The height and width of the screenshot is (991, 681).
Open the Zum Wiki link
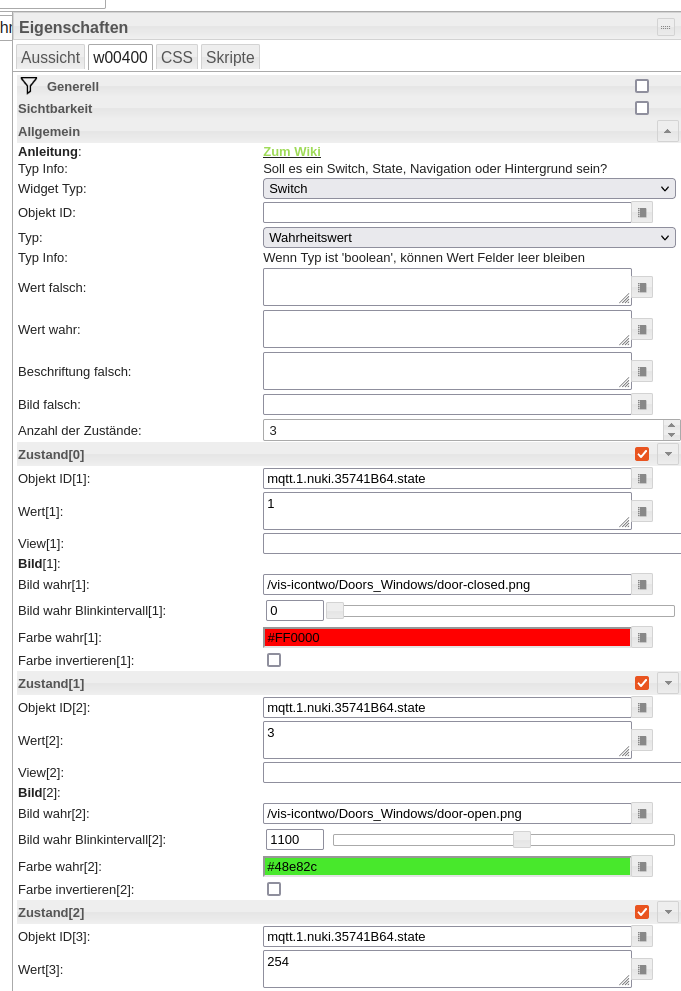(292, 152)
